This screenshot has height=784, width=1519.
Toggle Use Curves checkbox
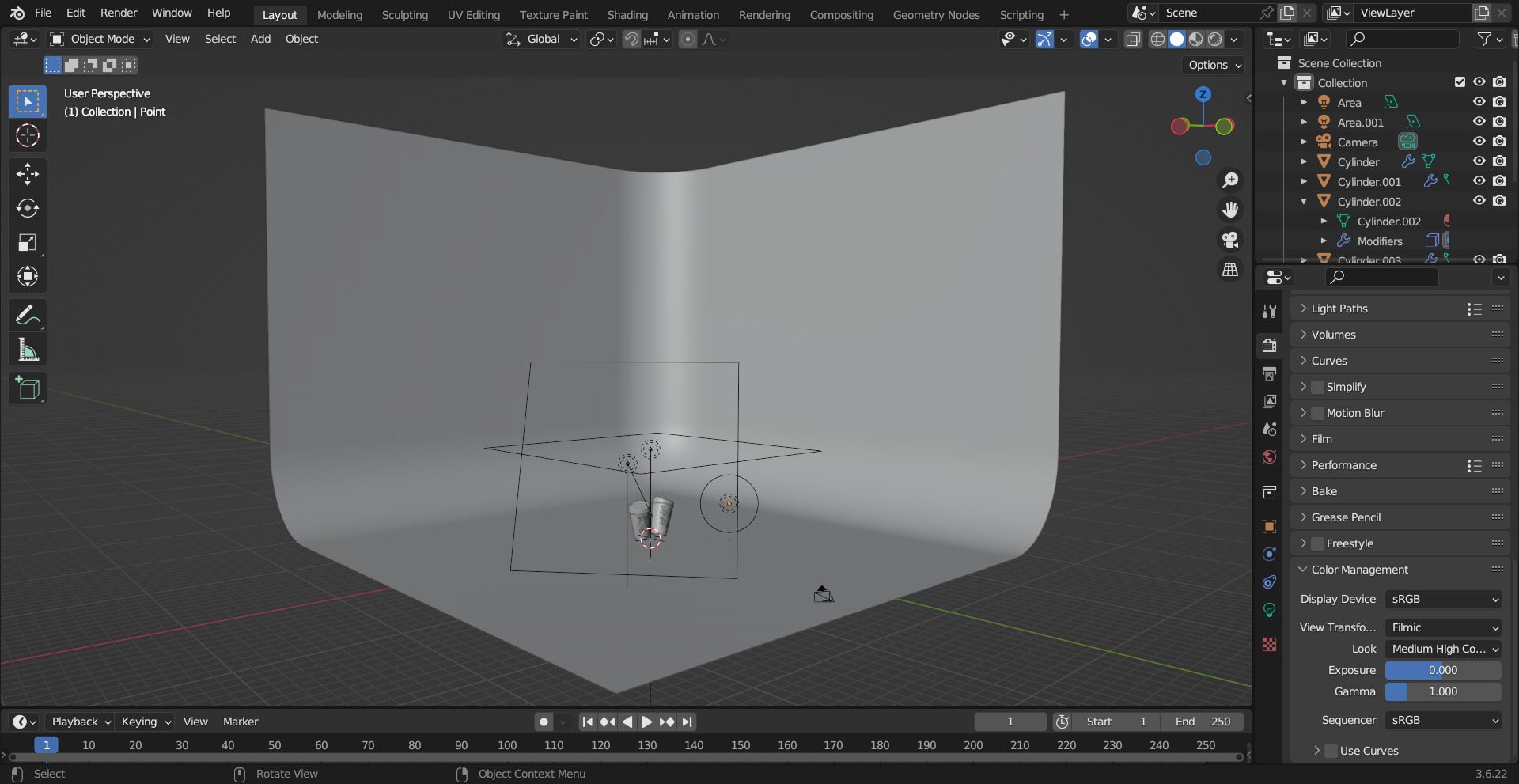1331,751
